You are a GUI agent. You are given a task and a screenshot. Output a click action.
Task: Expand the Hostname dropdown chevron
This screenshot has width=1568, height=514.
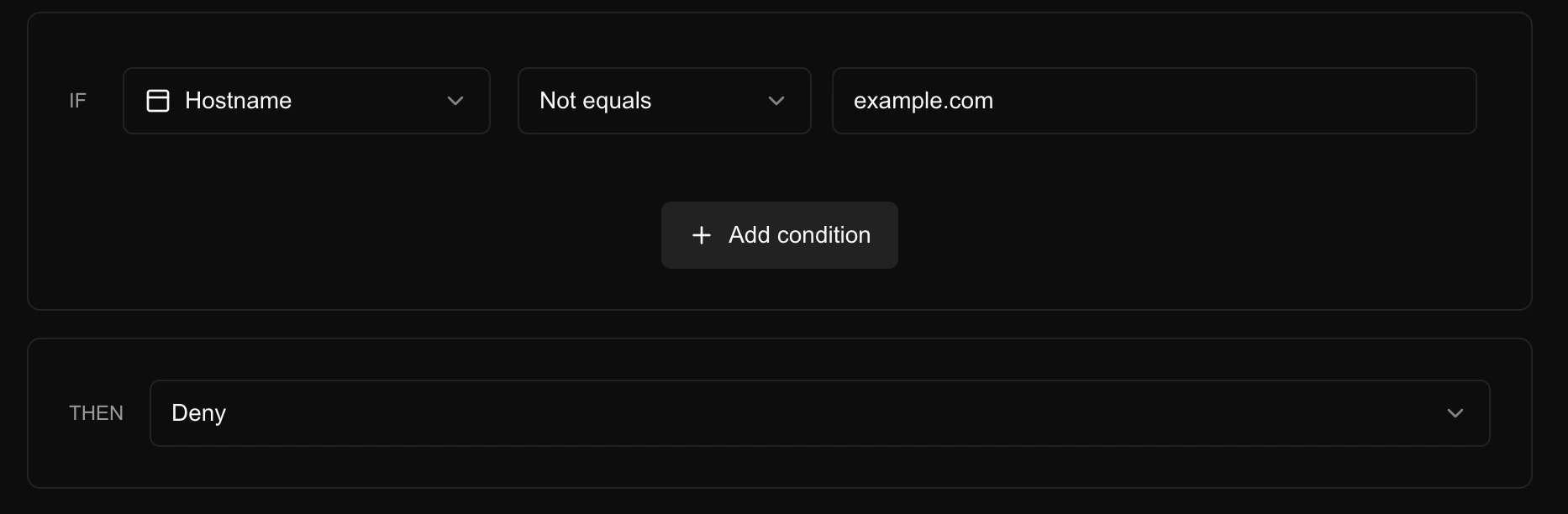(455, 101)
